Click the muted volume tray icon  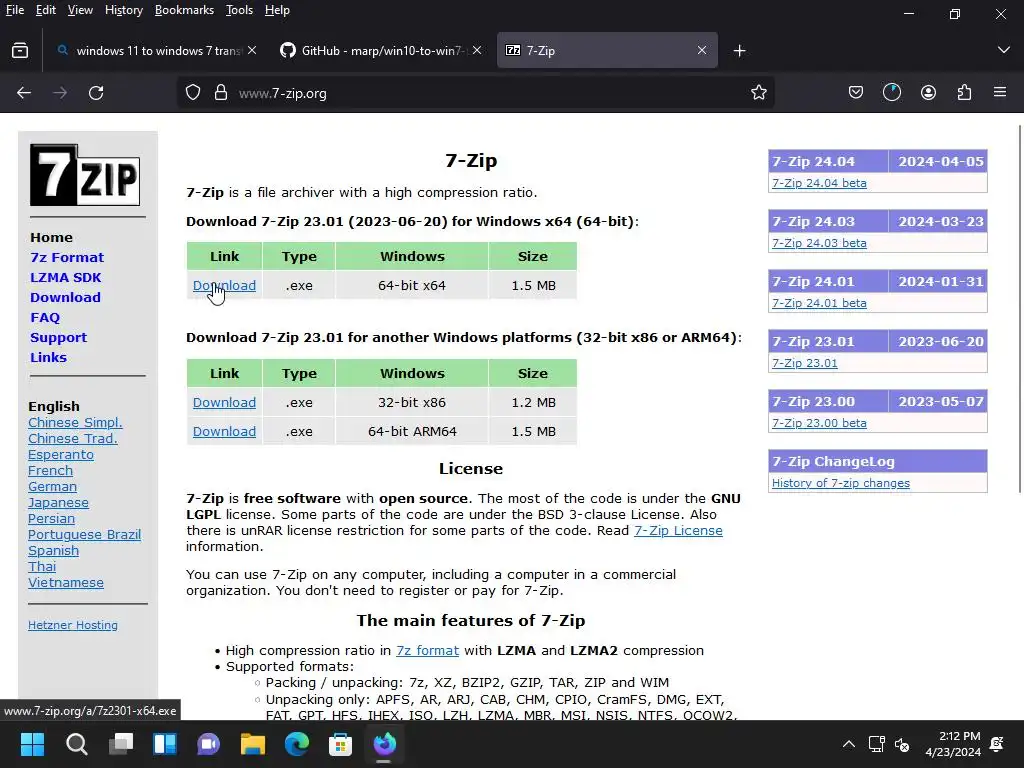[x=902, y=744]
